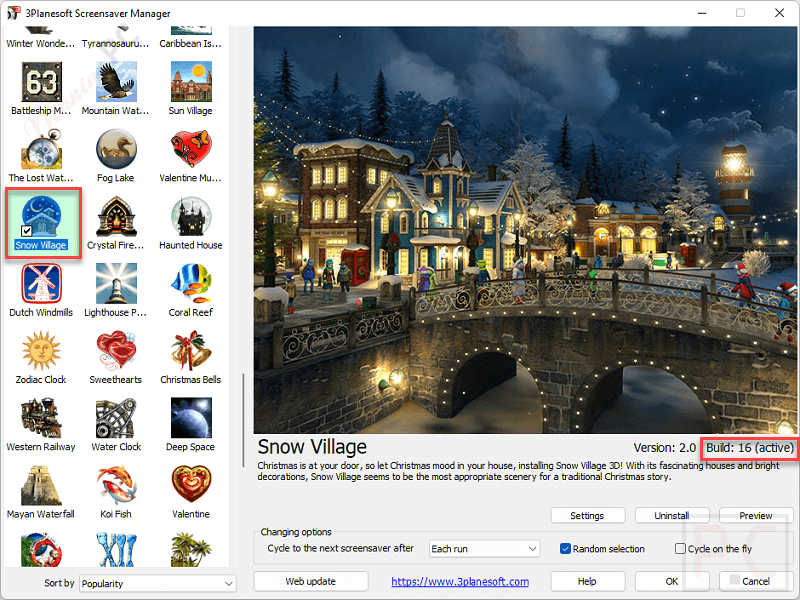This screenshot has width=800, height=600.
Task: Select the Sweethearts screensaver icon
Action: coord(116,351)
